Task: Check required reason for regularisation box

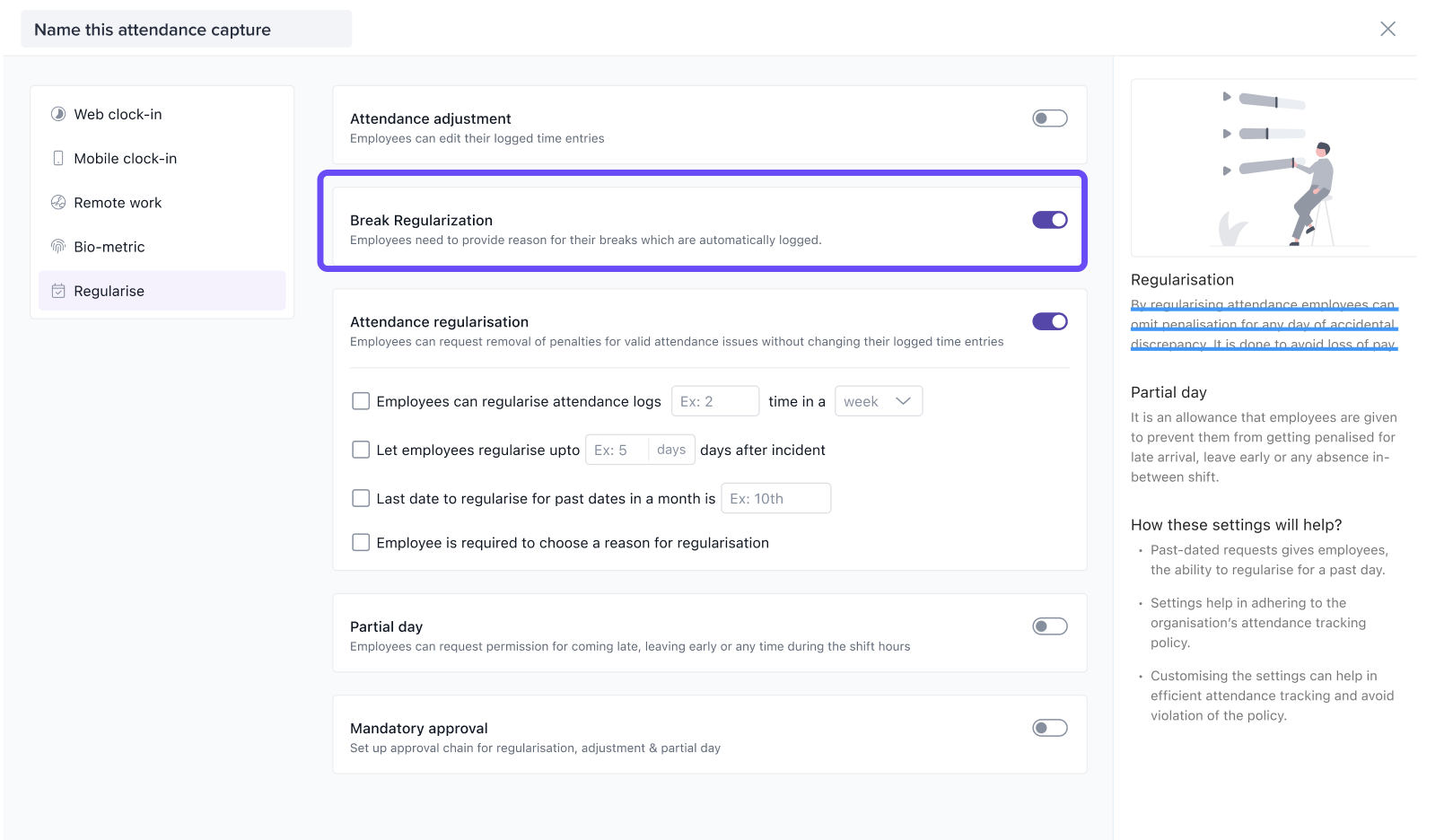Action: pyautogui.click(x=361, y=542)
